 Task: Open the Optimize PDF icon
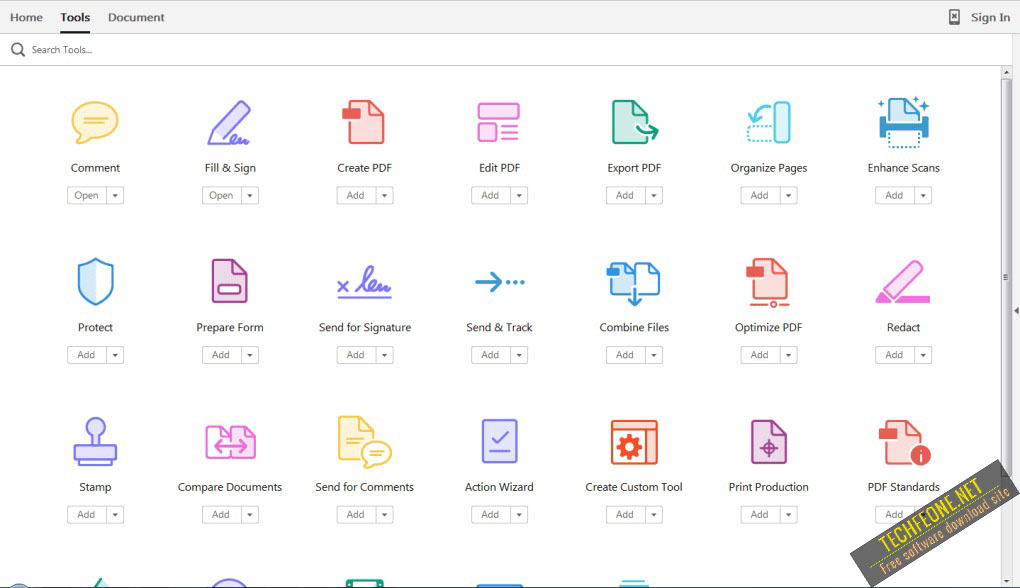pyautogui.click(x=768, y=283)
